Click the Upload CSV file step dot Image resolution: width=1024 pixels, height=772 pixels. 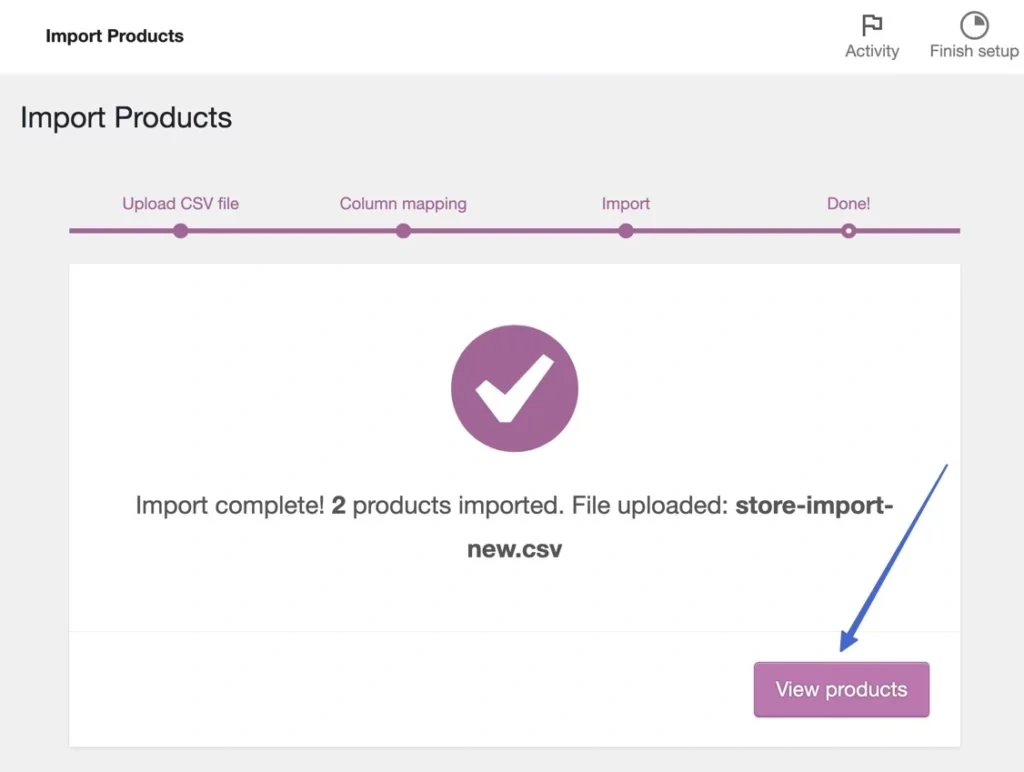coord(180,231)
